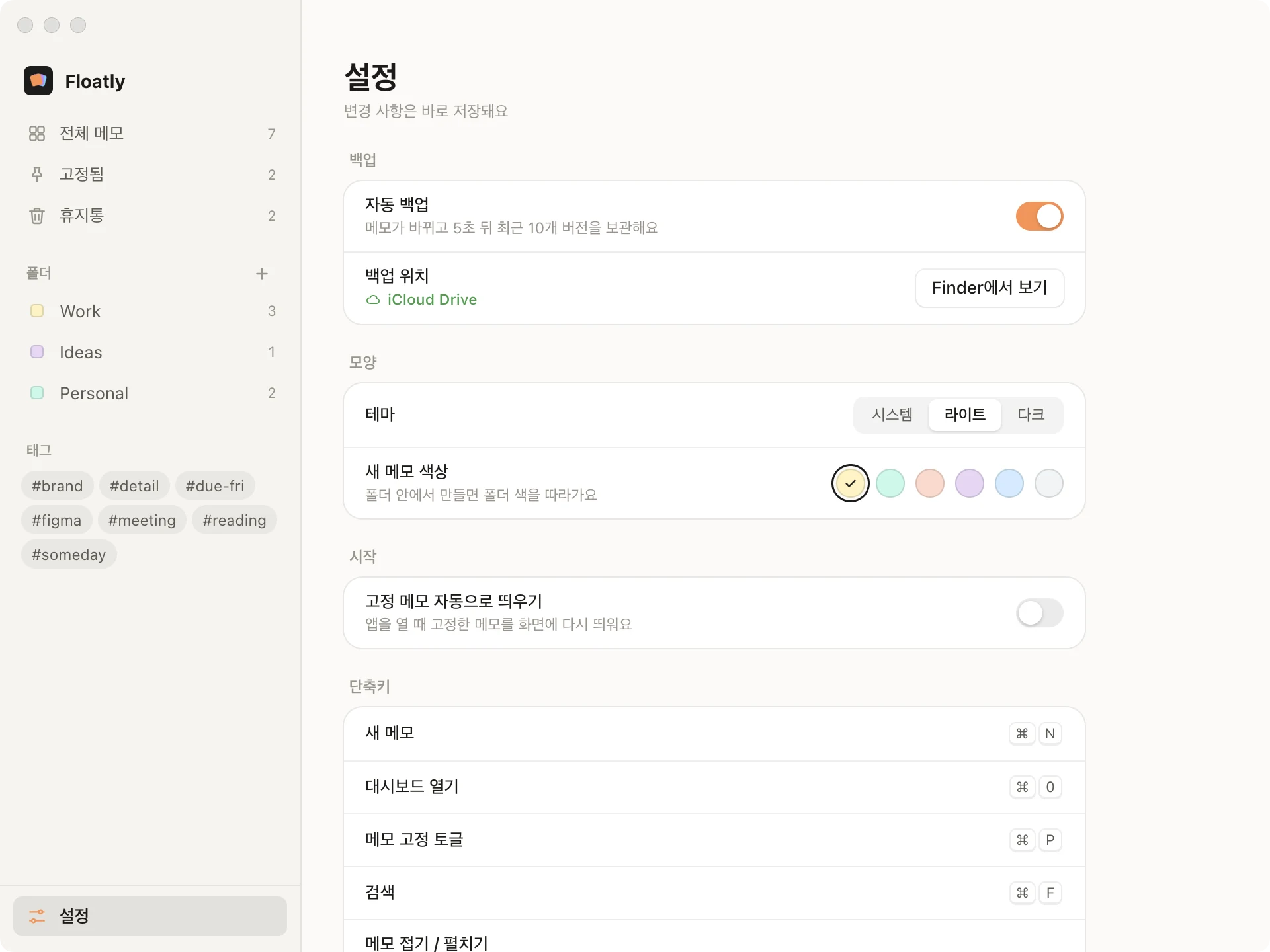Screen dimensions: 1270x952
Task: Select the 다크 theme option
Action: (x=1031, y=415)
